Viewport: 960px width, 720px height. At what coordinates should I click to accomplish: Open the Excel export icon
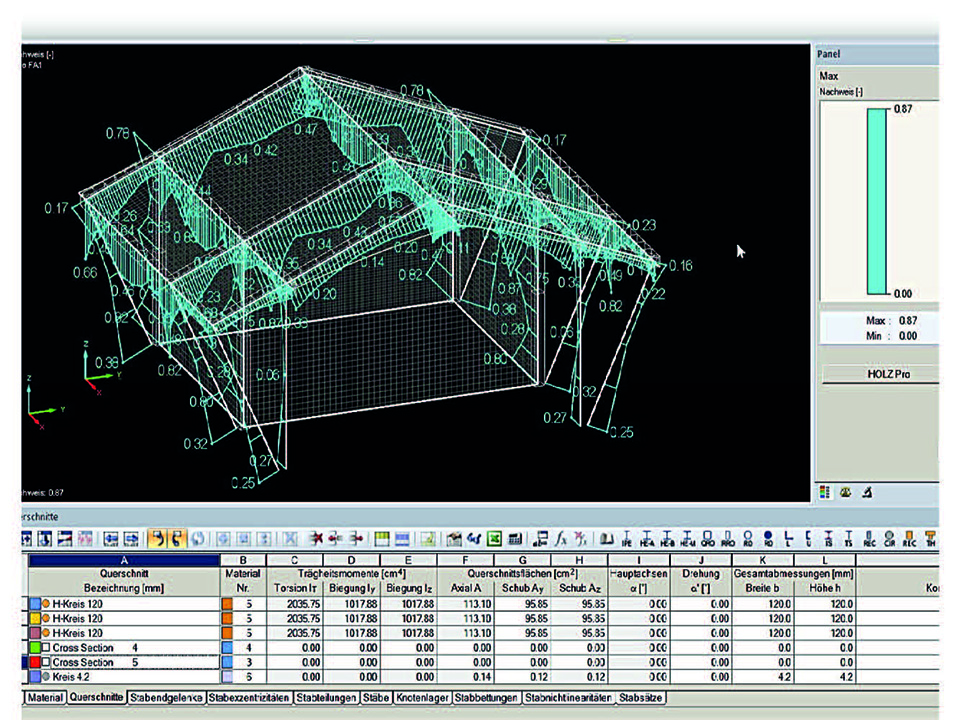point(494,540)
